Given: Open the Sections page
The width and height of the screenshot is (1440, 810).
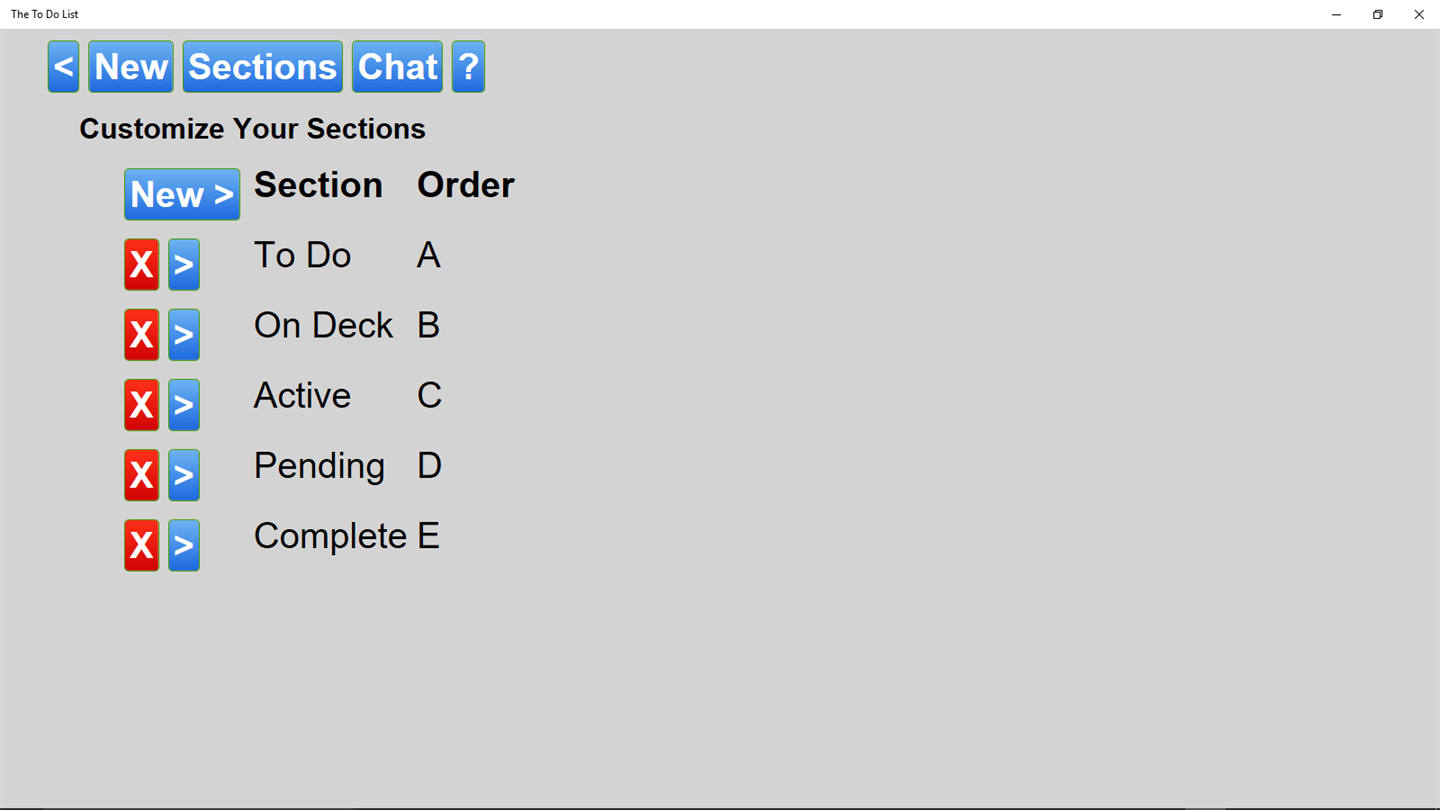Looking at the screenshot, I should 262,67.
